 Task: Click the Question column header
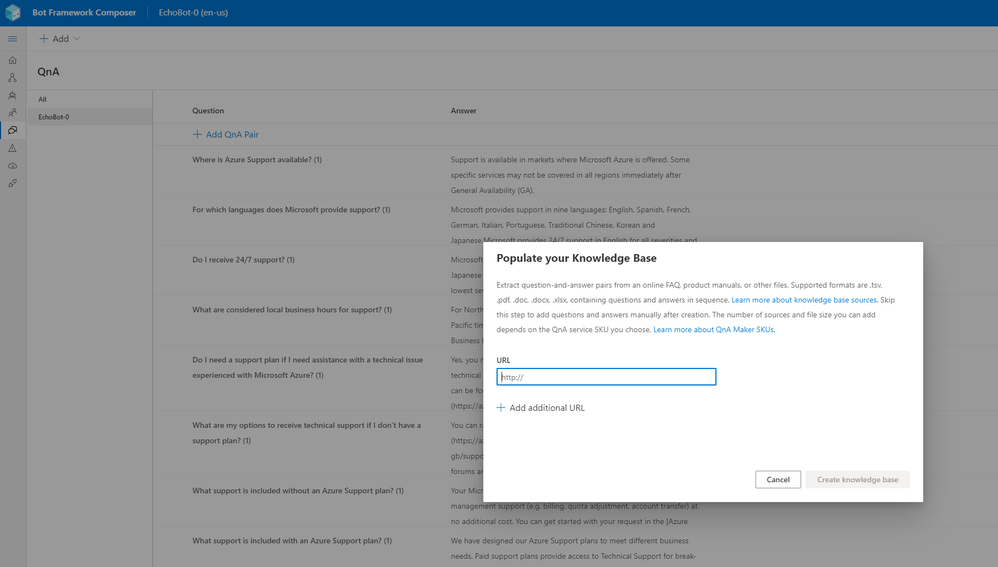coord(208,111)
